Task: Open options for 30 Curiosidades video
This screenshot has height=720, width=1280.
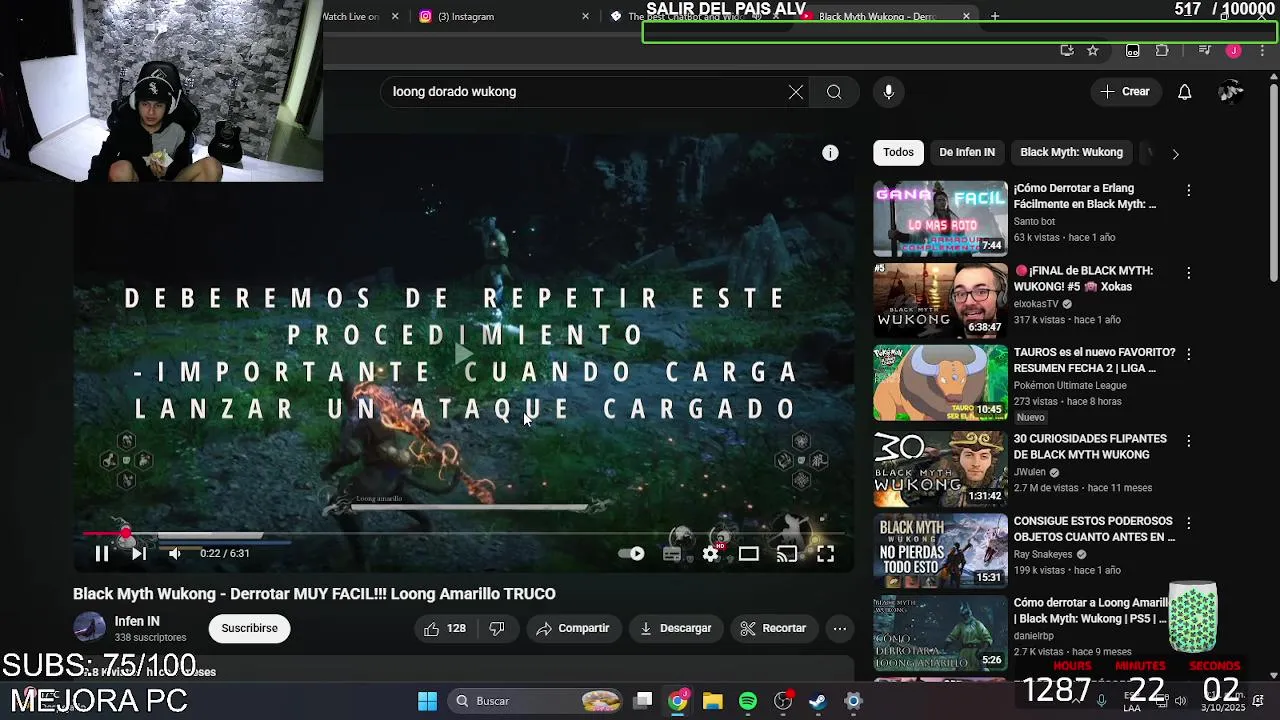Action: [x=1188, y=441]
